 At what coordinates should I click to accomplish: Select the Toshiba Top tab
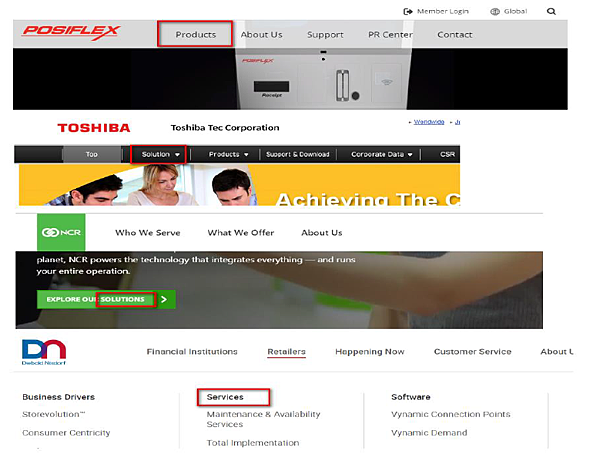pyautogui.click(x=91, y=154)
